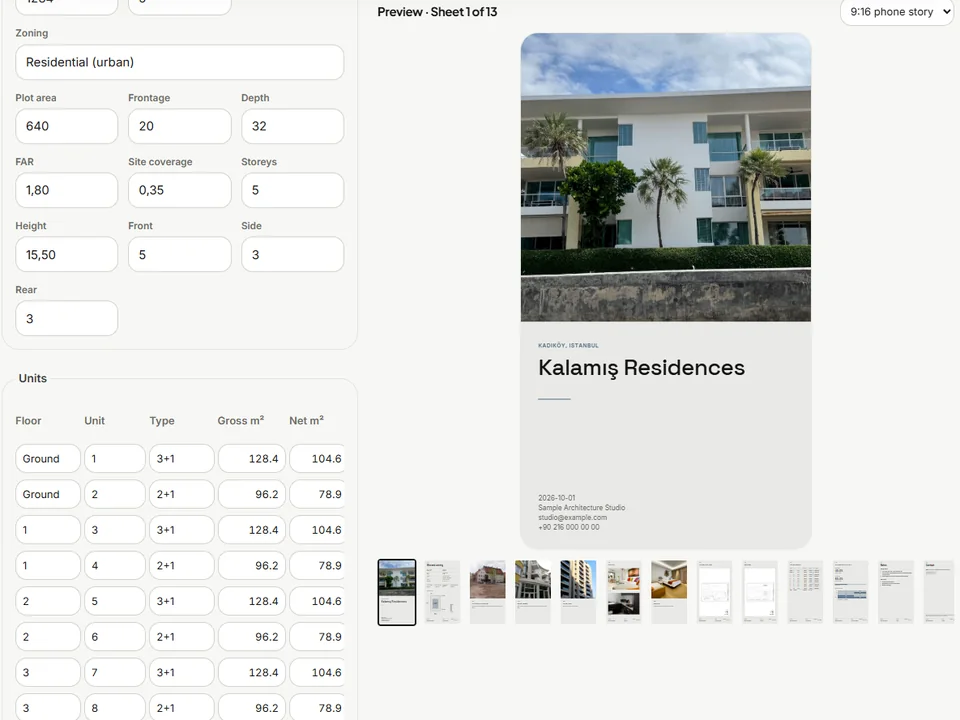Select the sheet thumbnail with blue bar chart
960x720 pixels.
(850, 592)
